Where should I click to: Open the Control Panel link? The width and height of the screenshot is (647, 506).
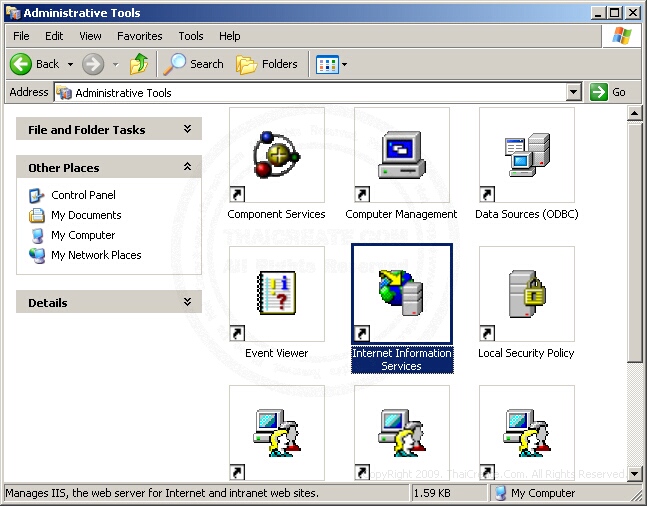(x=83, y=195)
